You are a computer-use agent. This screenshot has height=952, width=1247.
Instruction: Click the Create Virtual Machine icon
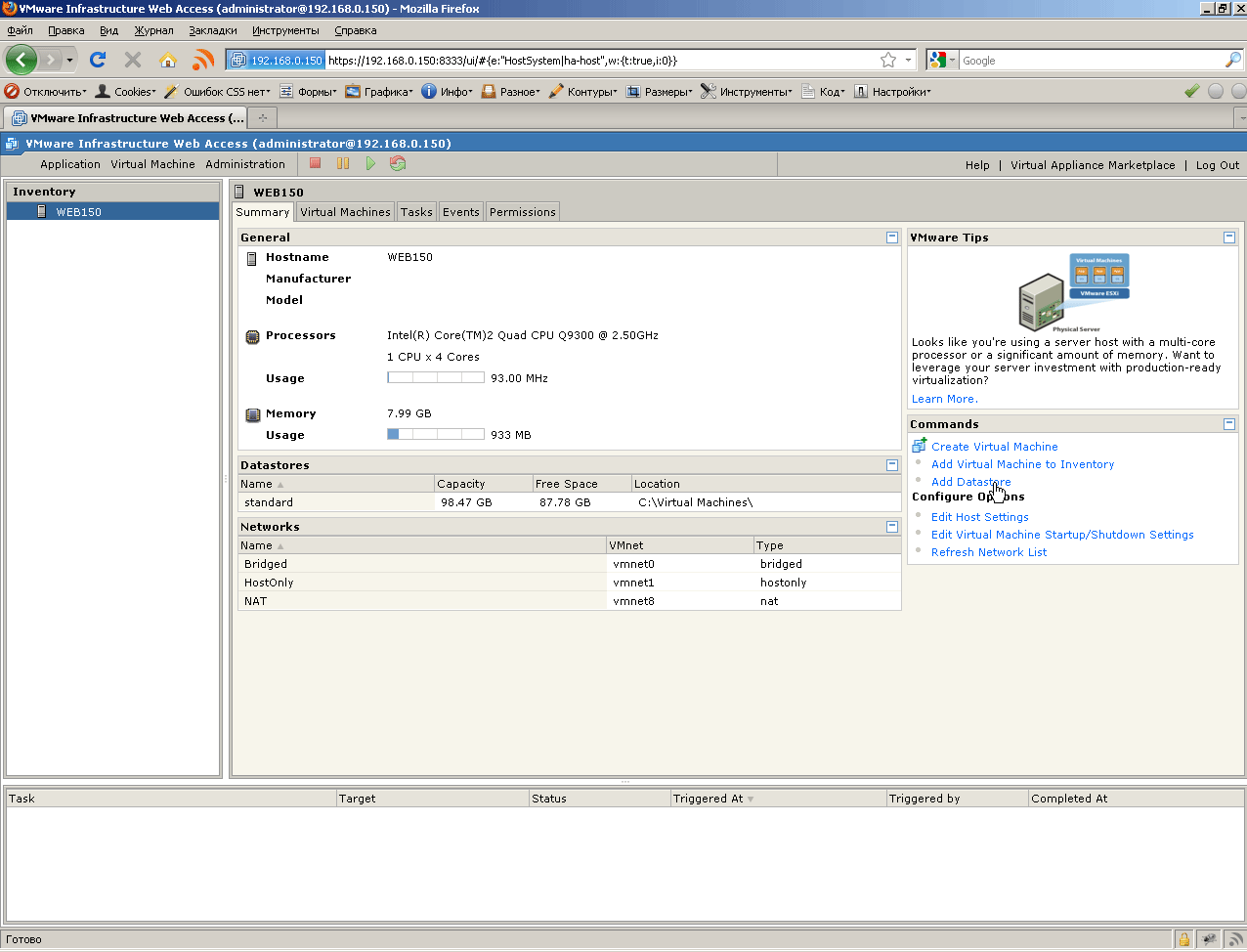tap(919, 446)
